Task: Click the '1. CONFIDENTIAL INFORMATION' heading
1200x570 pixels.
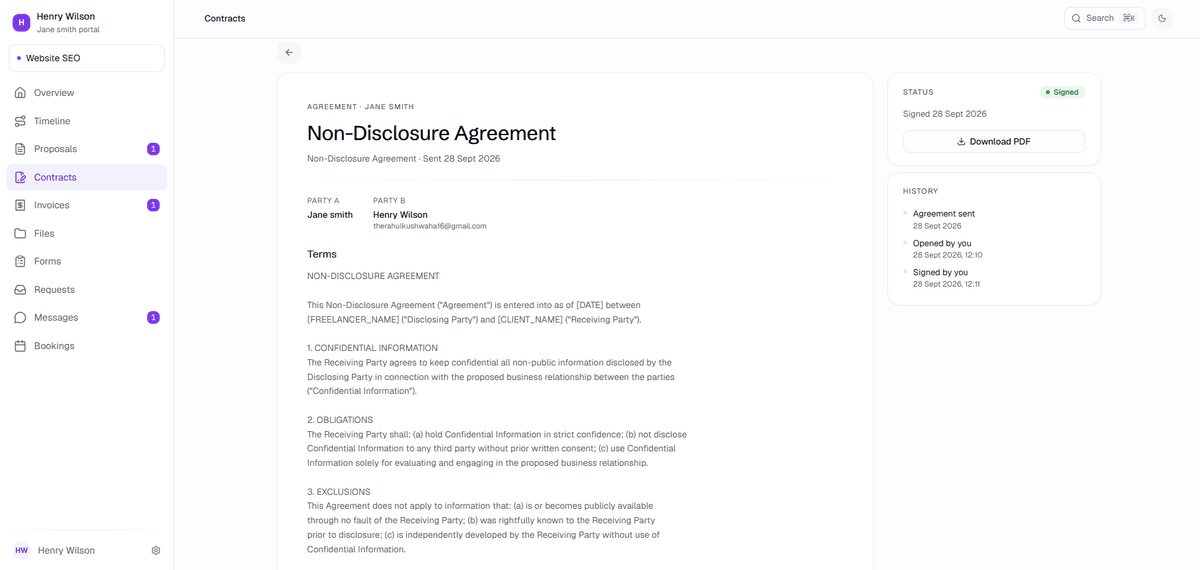Action: 372,348
